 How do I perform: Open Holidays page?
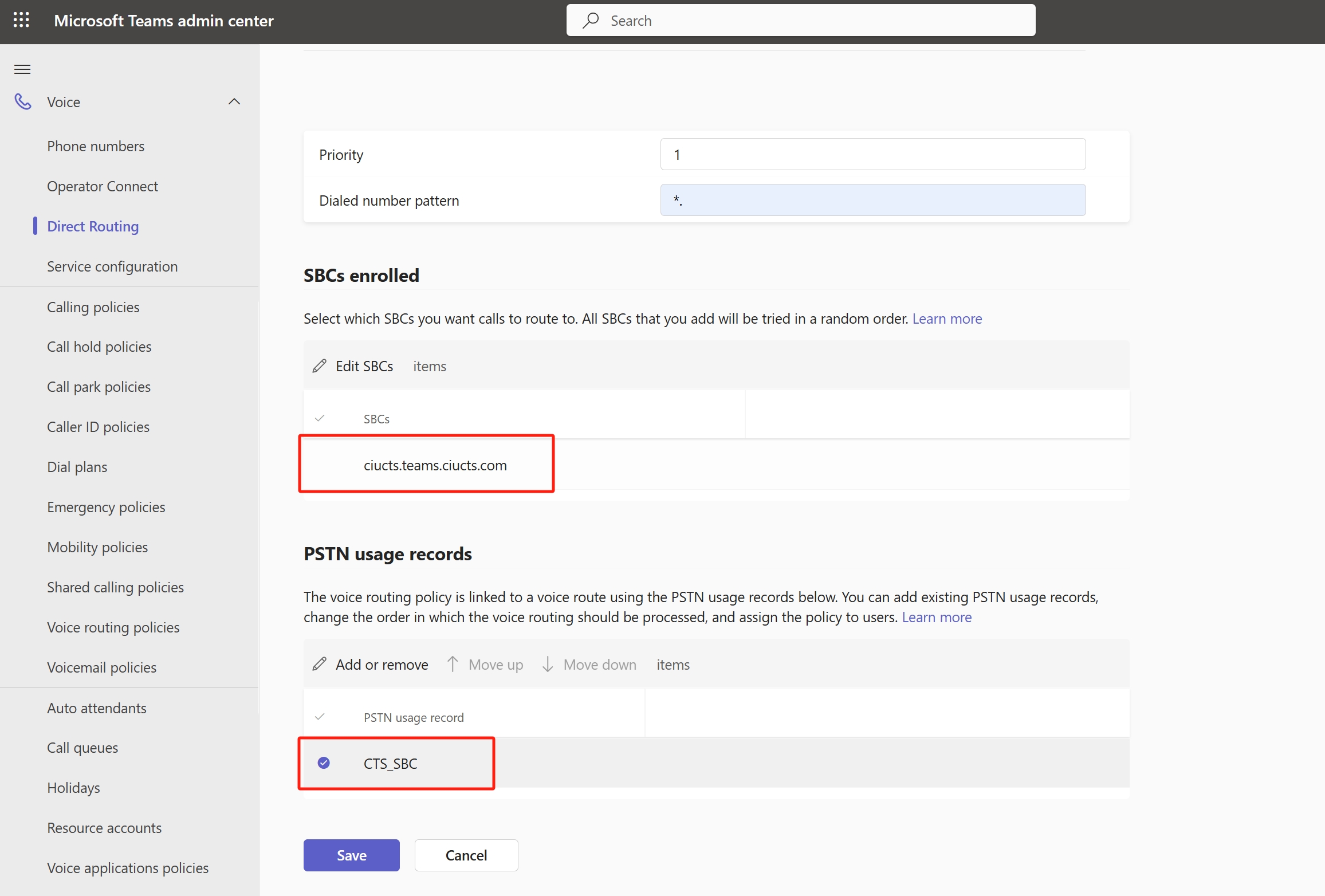pyautogui.click(x=73, y=788)
